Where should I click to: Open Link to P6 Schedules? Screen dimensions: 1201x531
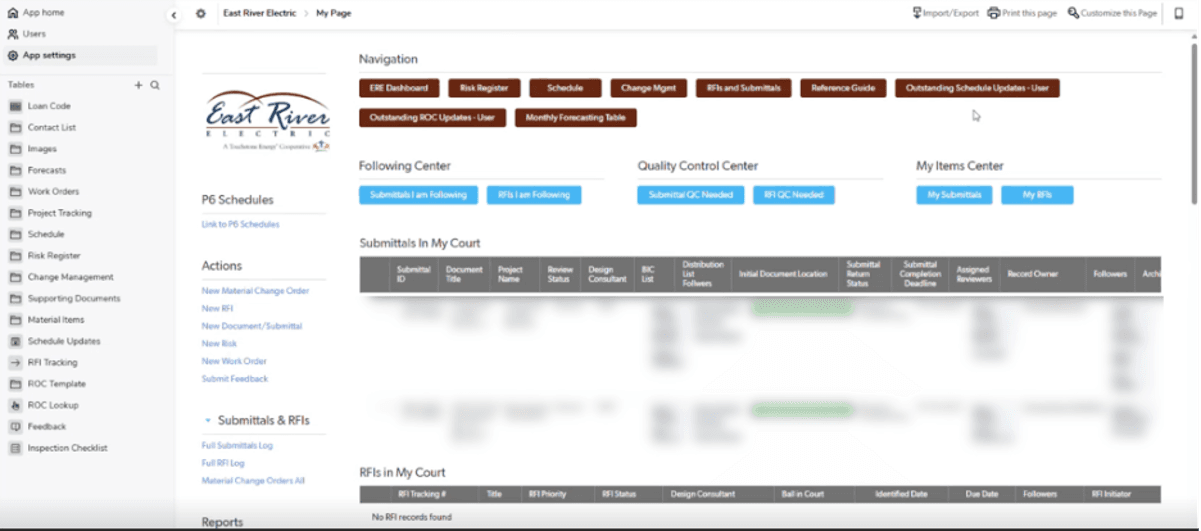click(x=240, y=224)
